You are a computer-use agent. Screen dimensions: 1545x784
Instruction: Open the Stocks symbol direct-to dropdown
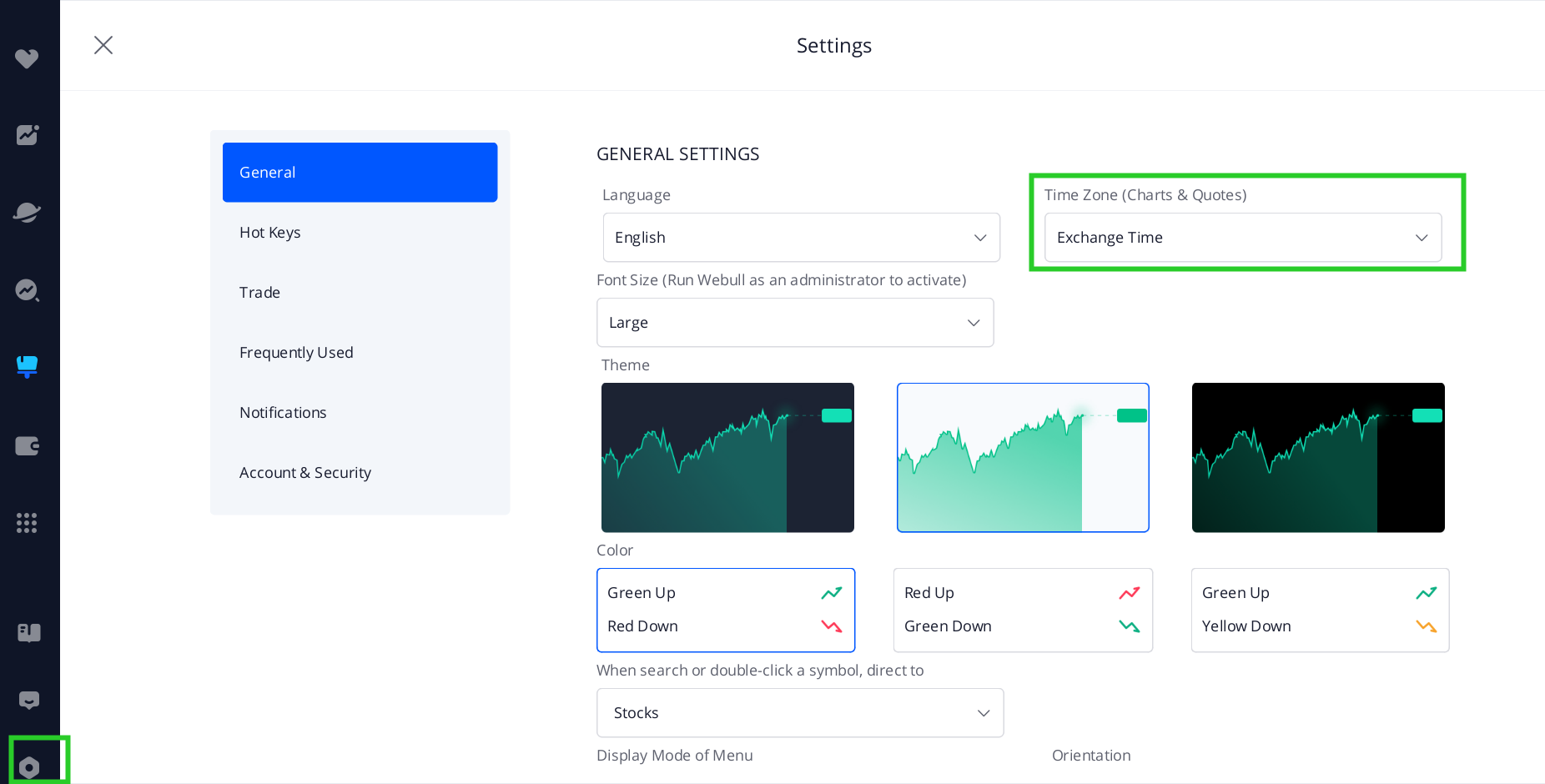(x=799, y=713)
